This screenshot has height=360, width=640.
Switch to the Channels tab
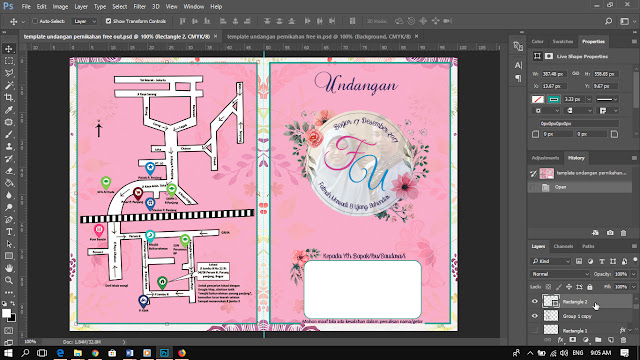(x=563, y=246)
